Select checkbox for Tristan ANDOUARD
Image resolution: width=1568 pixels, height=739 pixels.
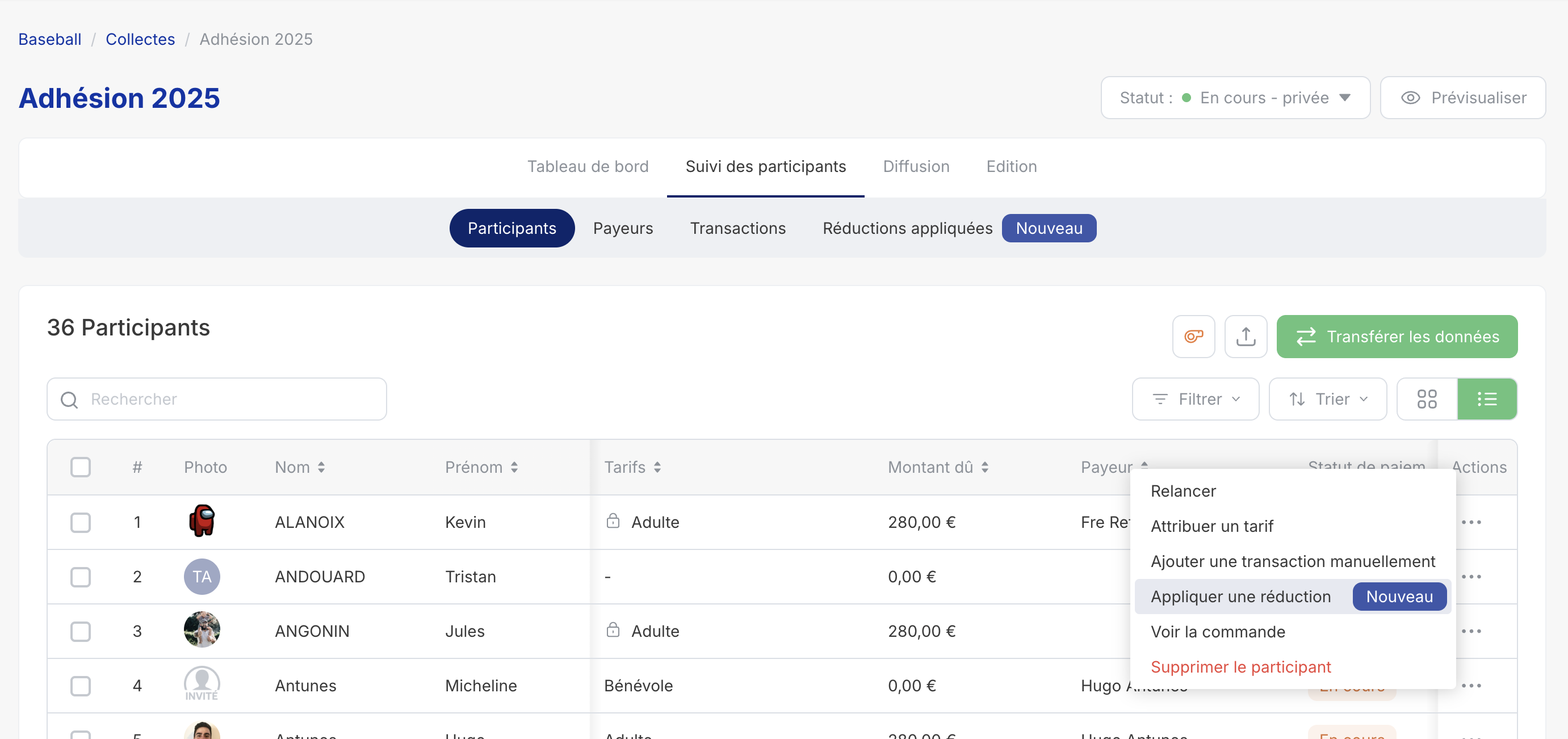tap(81, 577)
